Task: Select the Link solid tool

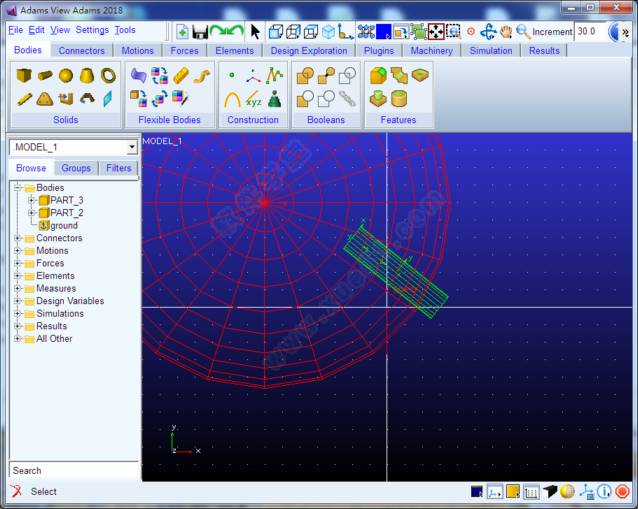Action: tap(24, 99)
